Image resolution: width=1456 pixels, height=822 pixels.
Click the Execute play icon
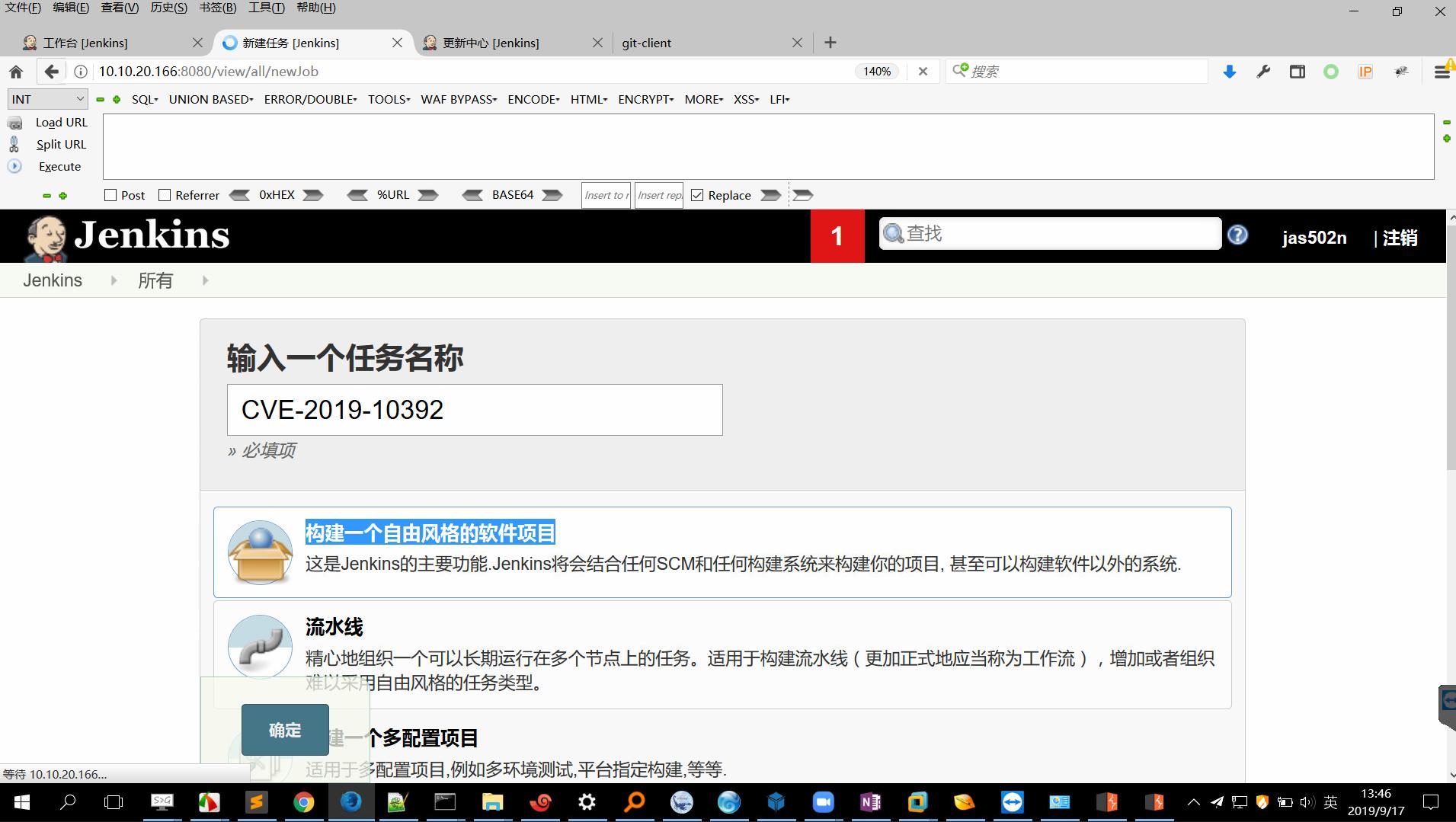(14, 166)
